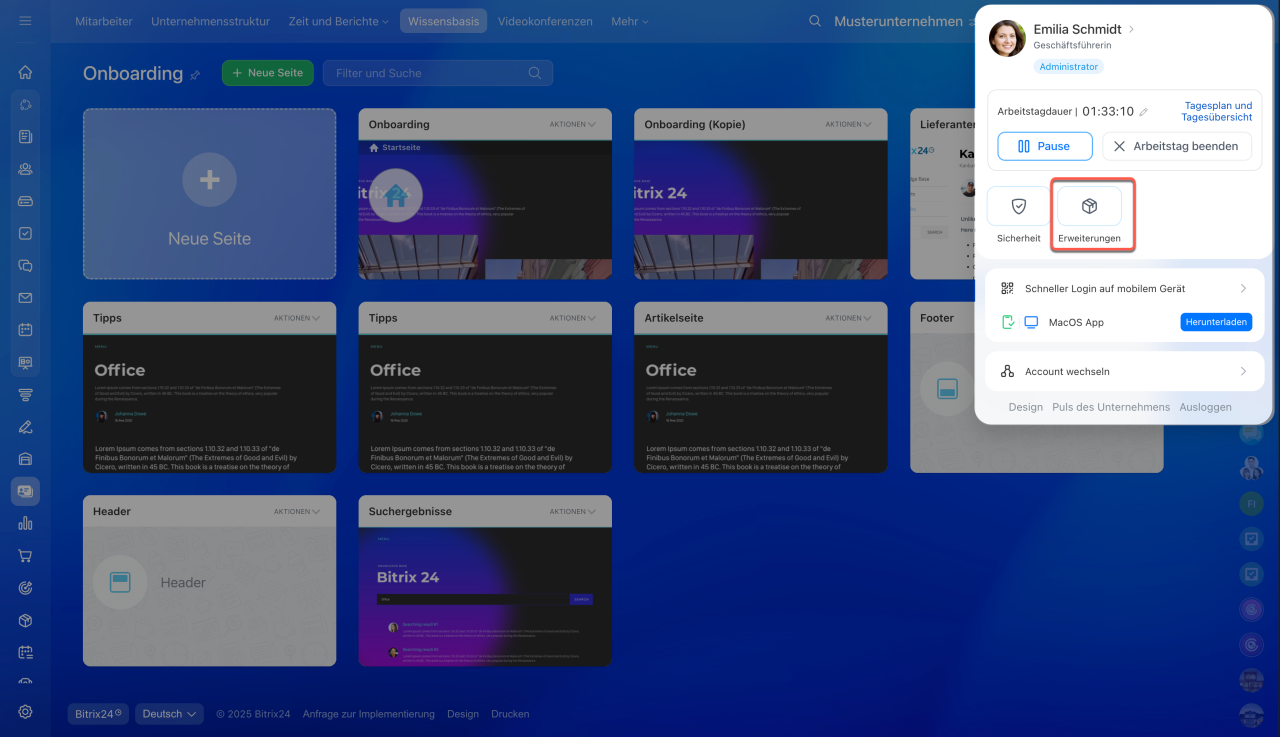
Task: Open Aktionen dropdown on Suchergebnisse card
Action: coord(573,511)
